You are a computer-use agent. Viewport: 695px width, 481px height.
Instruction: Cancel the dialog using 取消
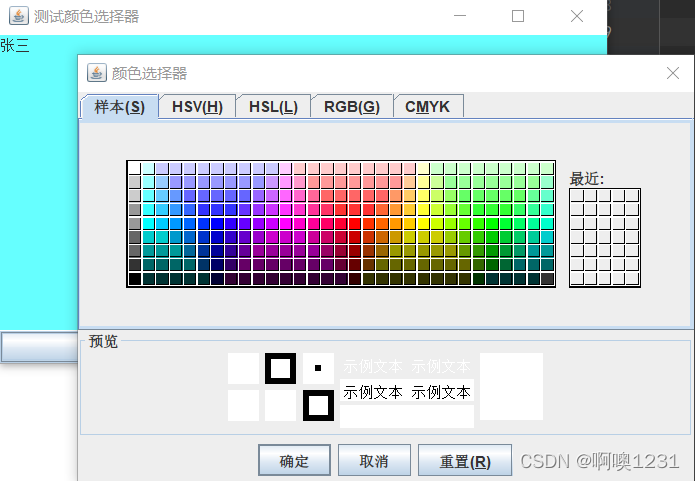(374, 461)
